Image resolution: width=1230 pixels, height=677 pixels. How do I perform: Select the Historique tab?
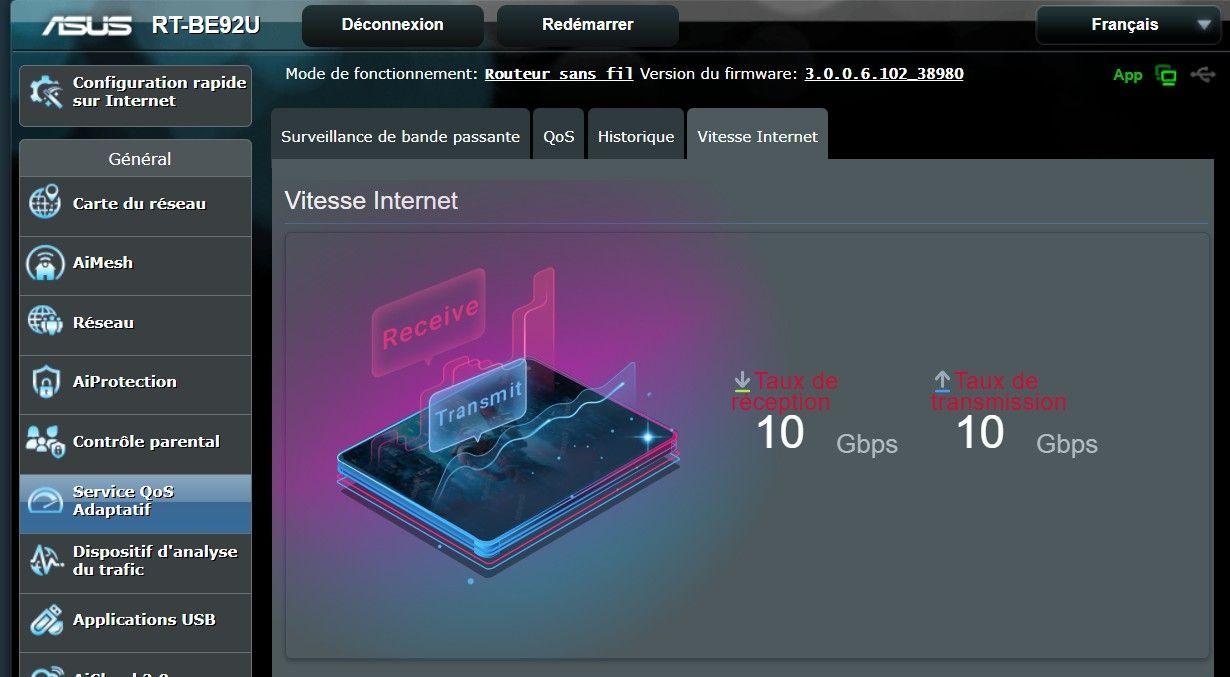click(x=636, y=136)
